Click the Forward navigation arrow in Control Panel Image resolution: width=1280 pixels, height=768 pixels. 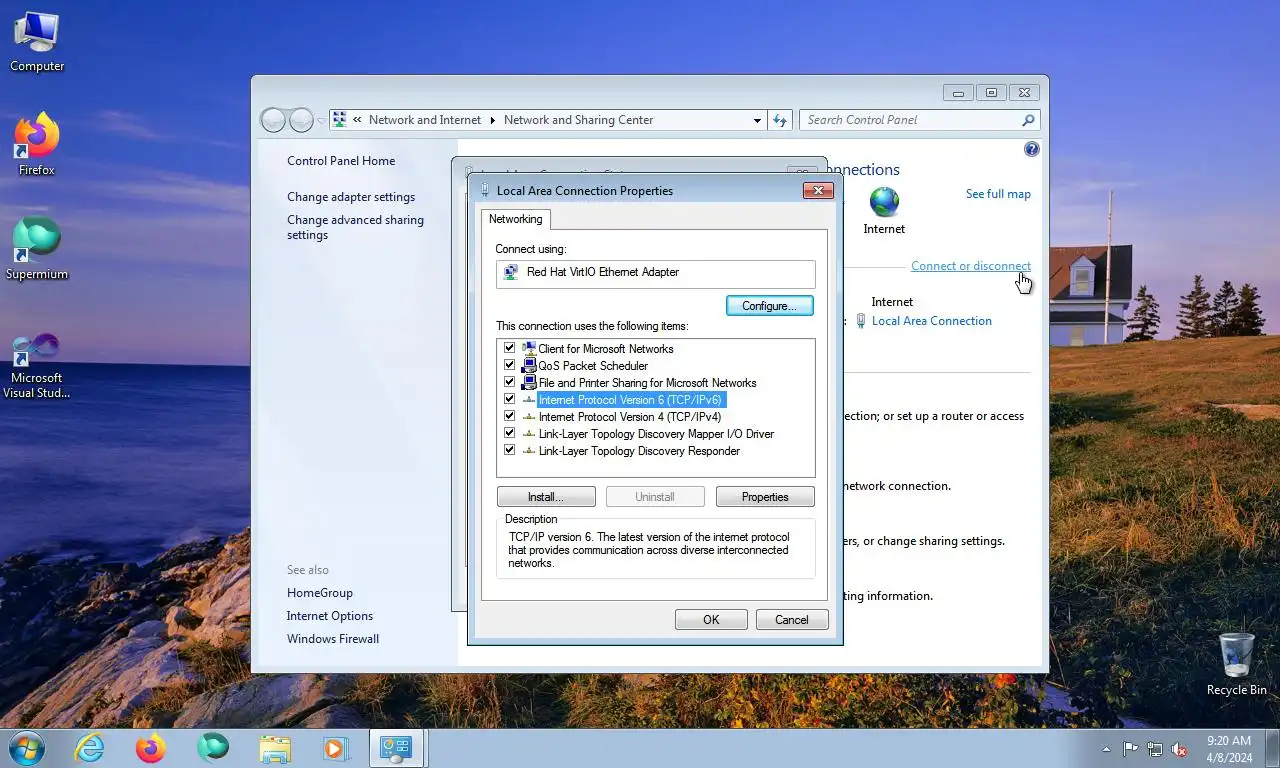click(301, 120)
